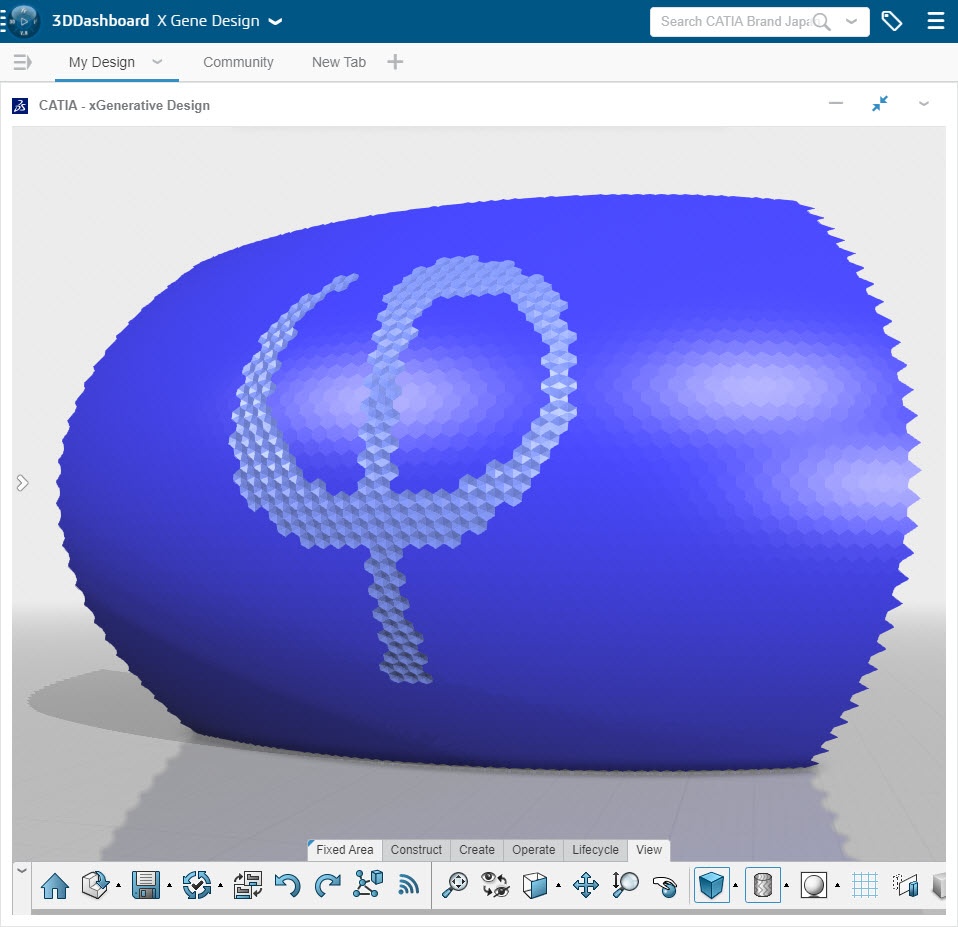The image size is (958, 927).
Task: Open dropdown arrow next to Update icon
Action: pos(220,885)
